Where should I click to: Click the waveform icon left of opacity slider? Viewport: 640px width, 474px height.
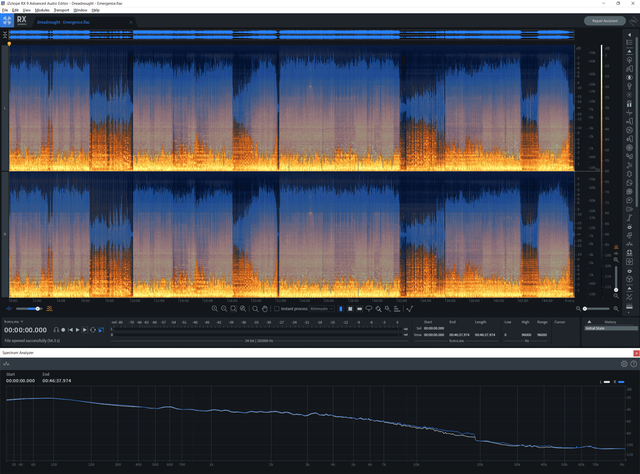[x=9, y=309]
